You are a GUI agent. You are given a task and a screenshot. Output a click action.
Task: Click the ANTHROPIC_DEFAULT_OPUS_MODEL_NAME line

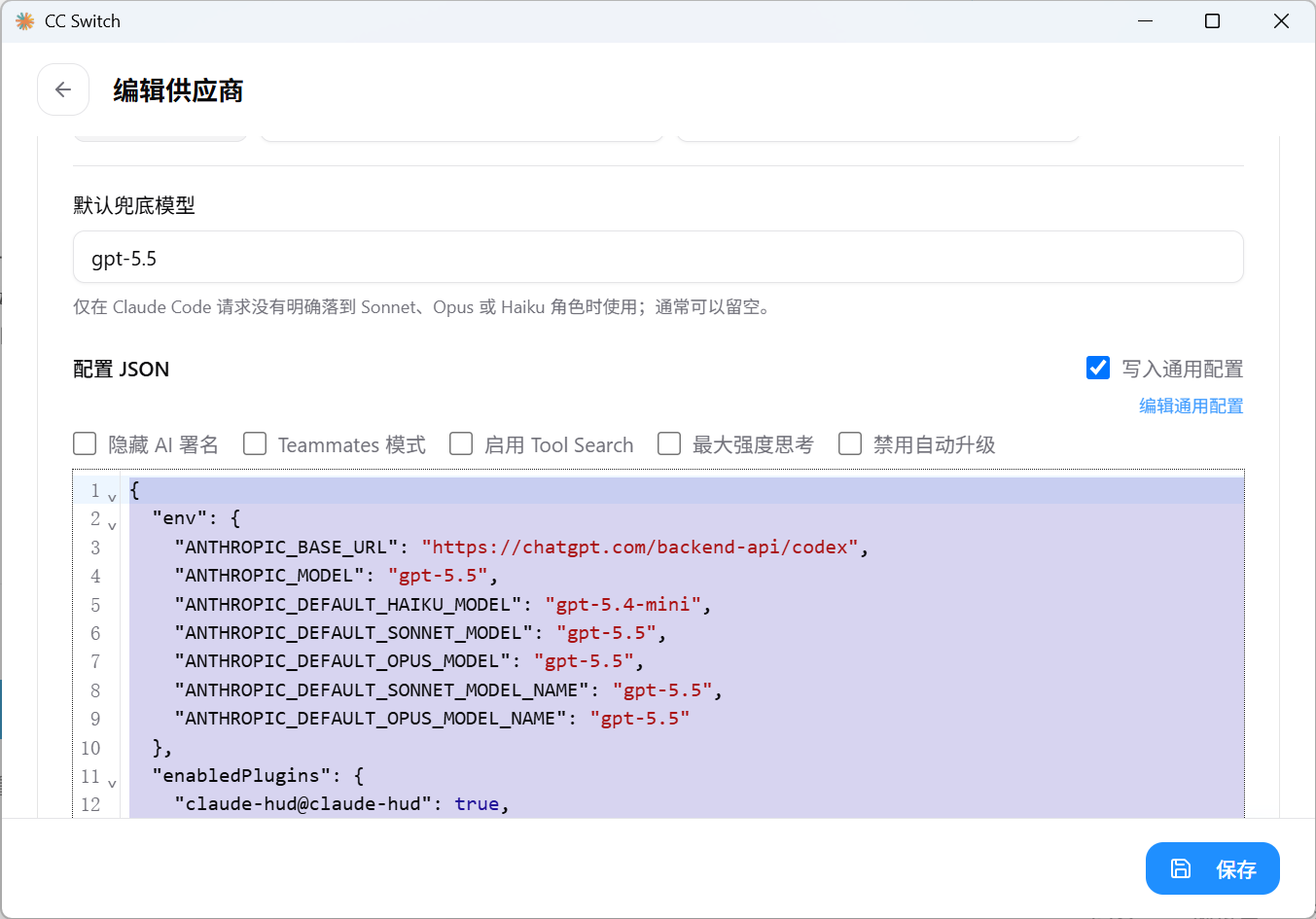(x=432, y=719)
